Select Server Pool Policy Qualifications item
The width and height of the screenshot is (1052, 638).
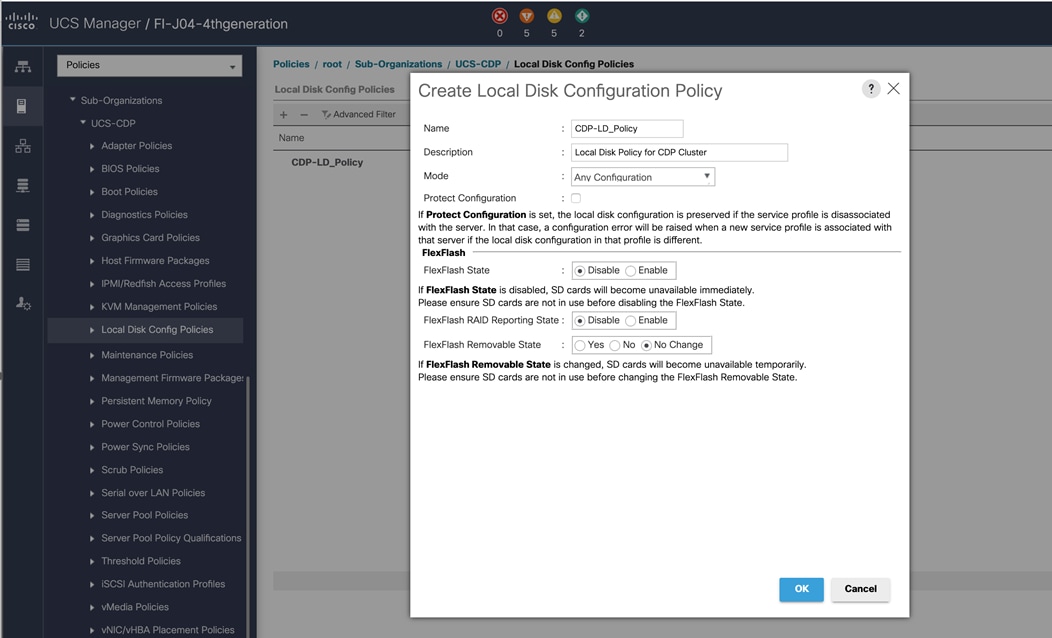click(171, 538)
